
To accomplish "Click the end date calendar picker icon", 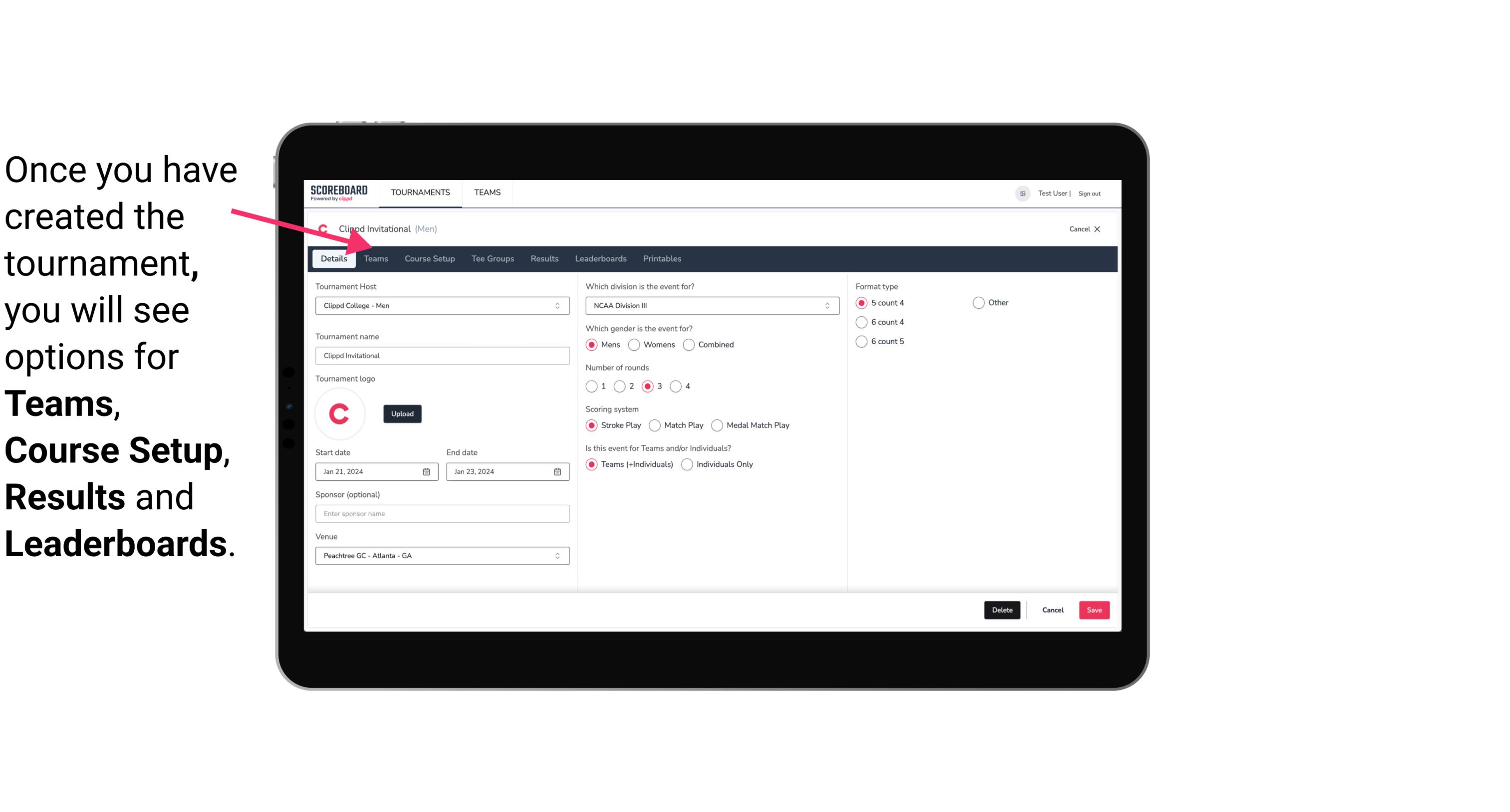I will click(558, 472).
